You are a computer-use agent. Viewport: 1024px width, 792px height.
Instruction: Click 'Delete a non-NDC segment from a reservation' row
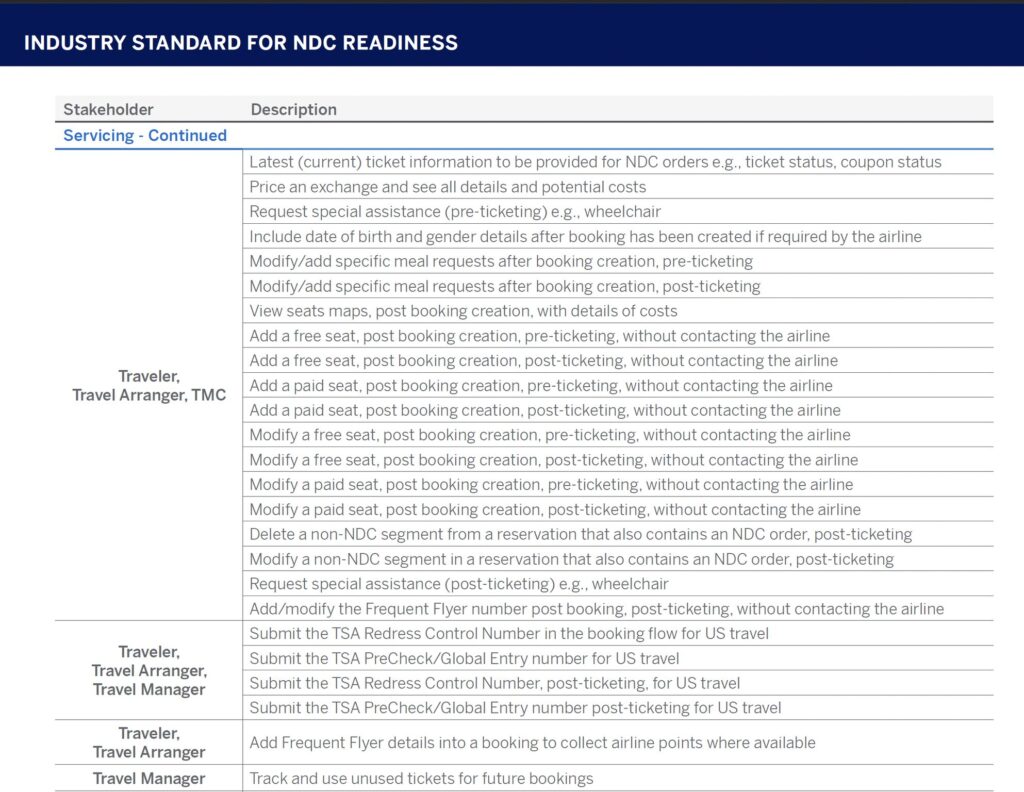[618, 534]
